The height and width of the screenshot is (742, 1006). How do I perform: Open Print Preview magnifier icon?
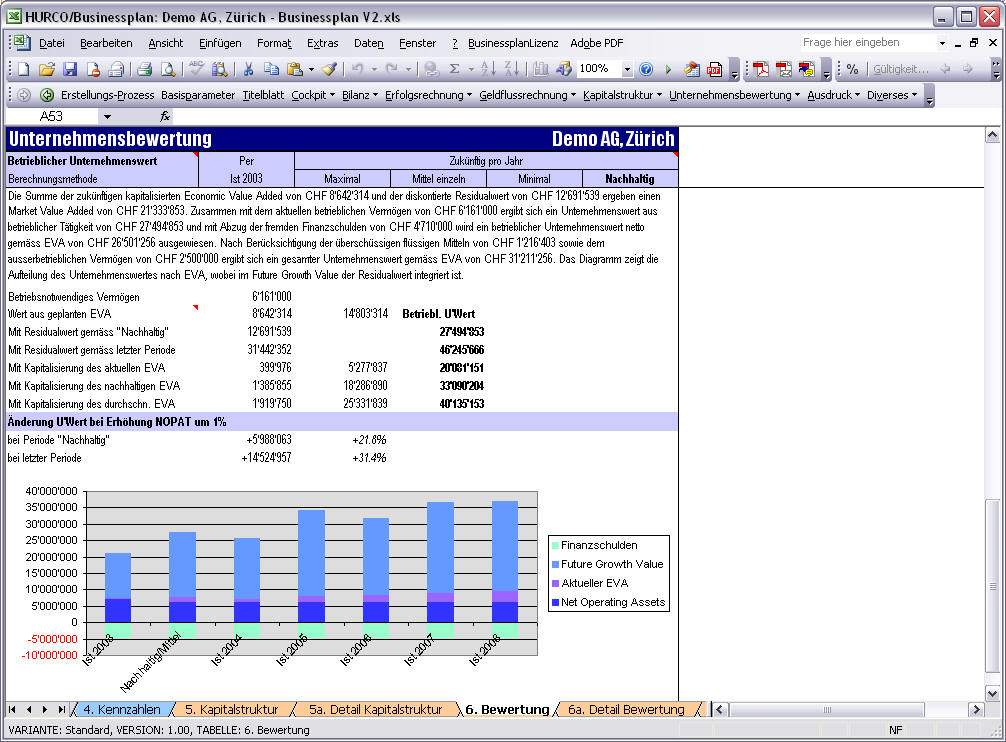pyautogui.click(x=167, y=69)
